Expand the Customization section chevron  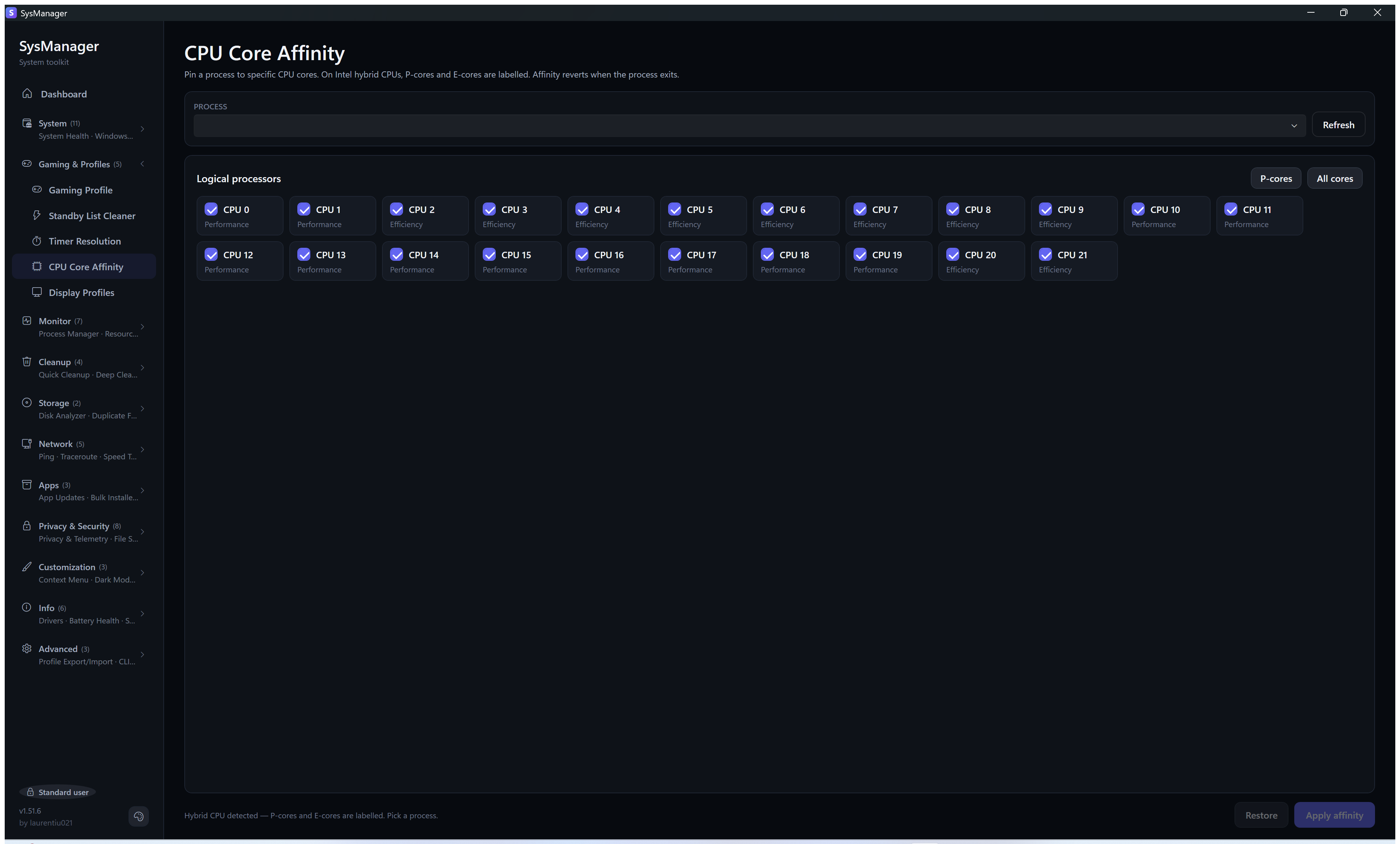coord(143,573)
